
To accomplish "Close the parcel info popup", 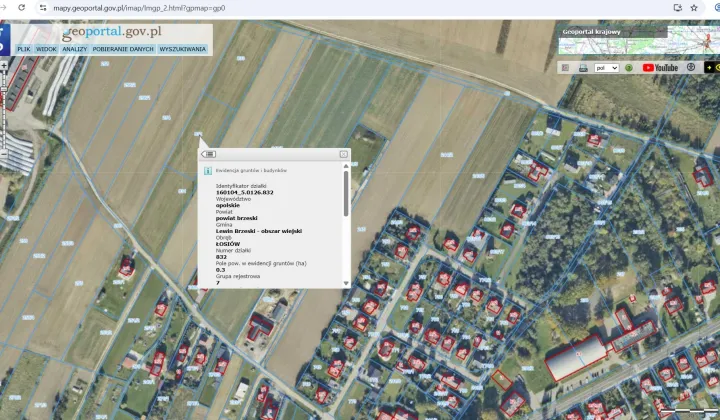I will pyautogui.click(x=343, y=154).
